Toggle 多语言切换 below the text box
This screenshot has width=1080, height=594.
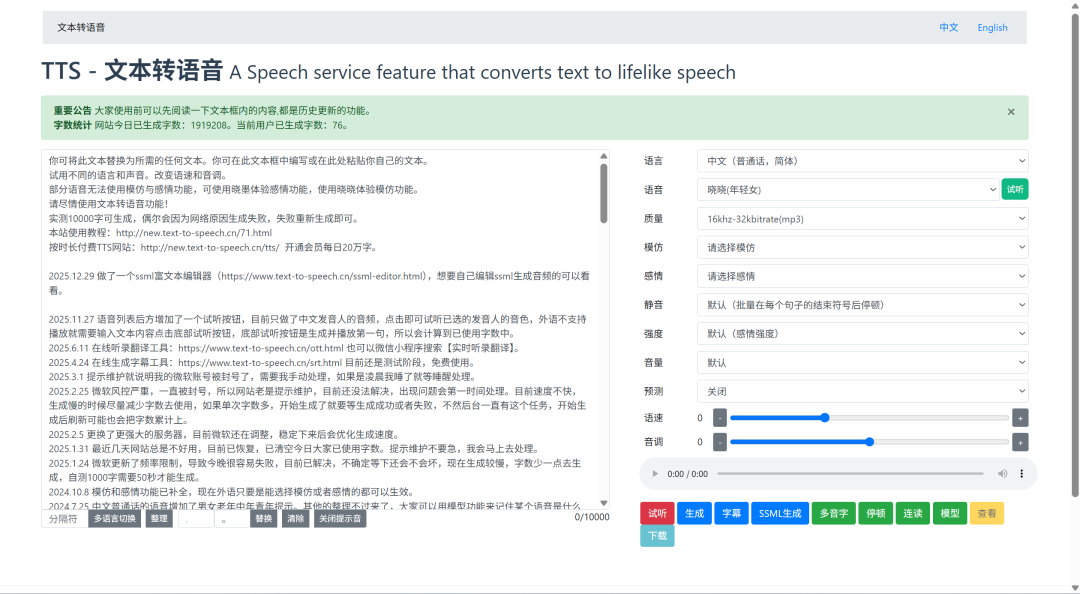tap(114, 518)
